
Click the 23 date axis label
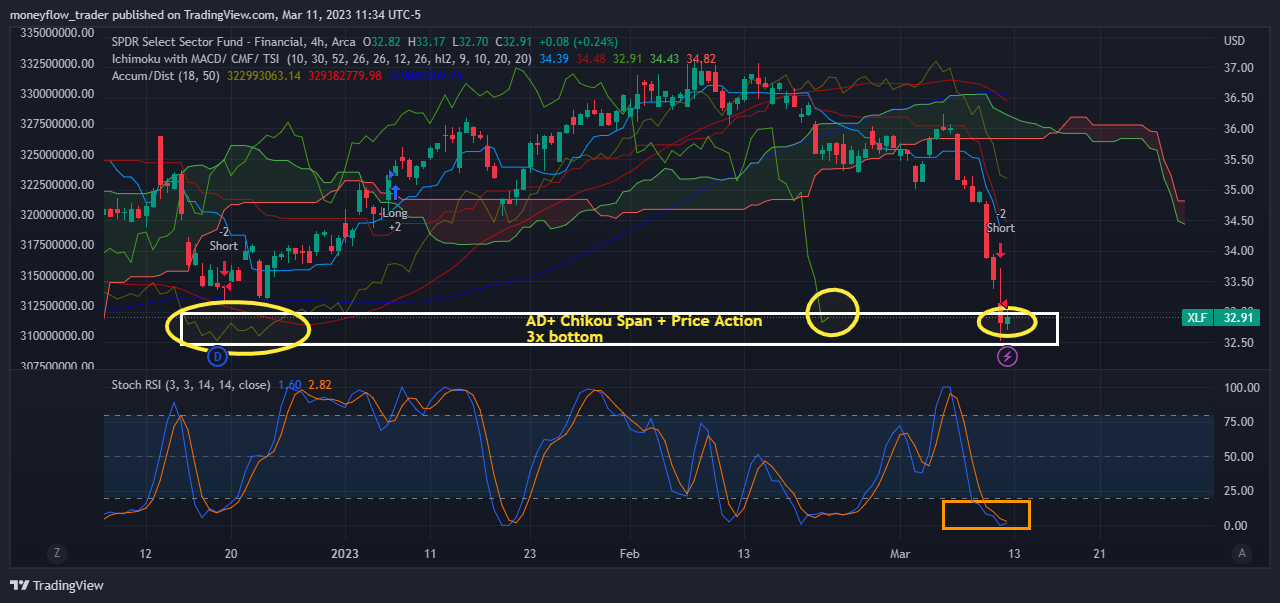[529, 553]
